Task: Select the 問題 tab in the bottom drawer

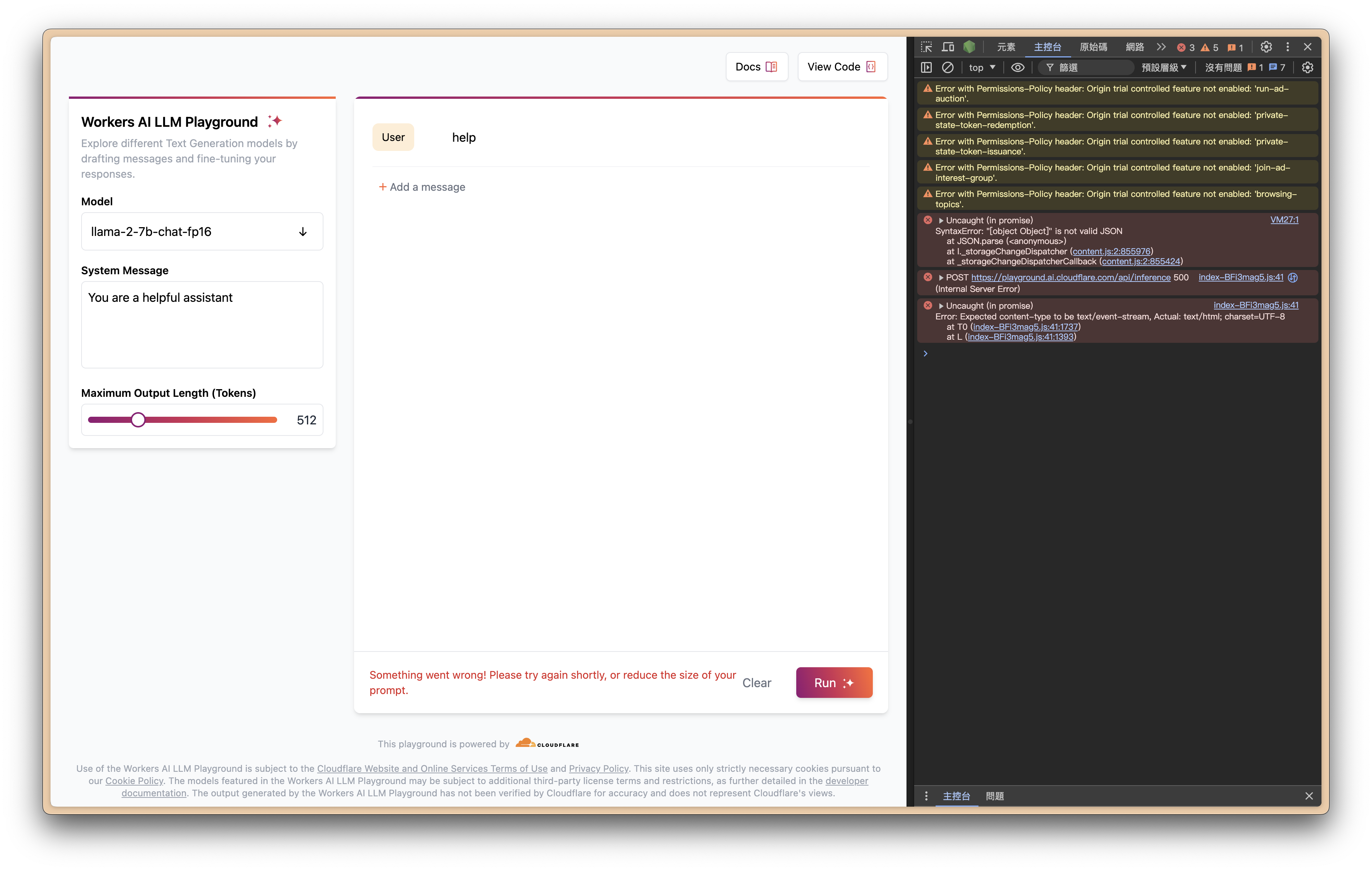Action: click(995, 796)
